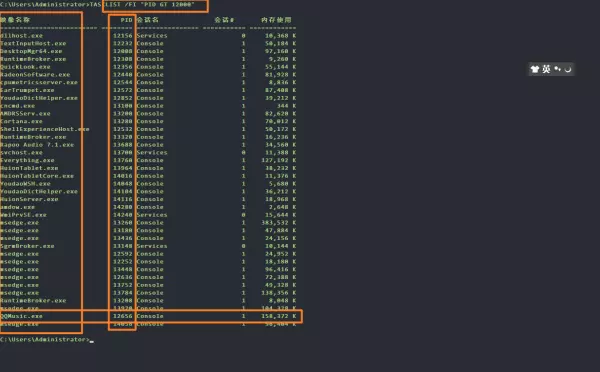Click the WmiPrvSE.exe process name
600x372 pixels.
(23, 215)
